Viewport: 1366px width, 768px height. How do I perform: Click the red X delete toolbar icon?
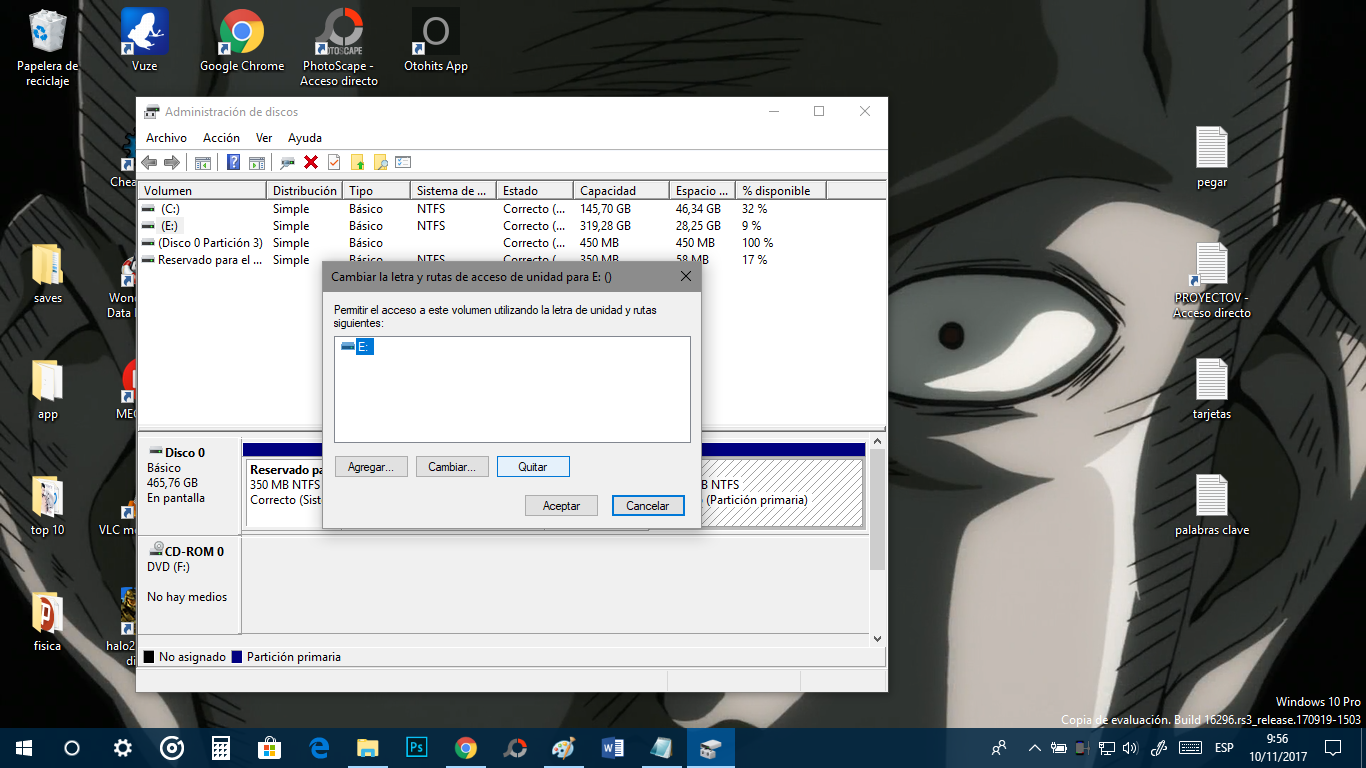tap(311, 162)
